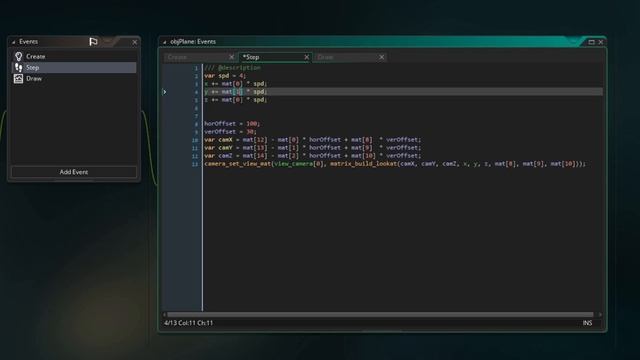Click the line 4 gutter arrow marker
The image size is (640, 360).
[x=164, y=92]
